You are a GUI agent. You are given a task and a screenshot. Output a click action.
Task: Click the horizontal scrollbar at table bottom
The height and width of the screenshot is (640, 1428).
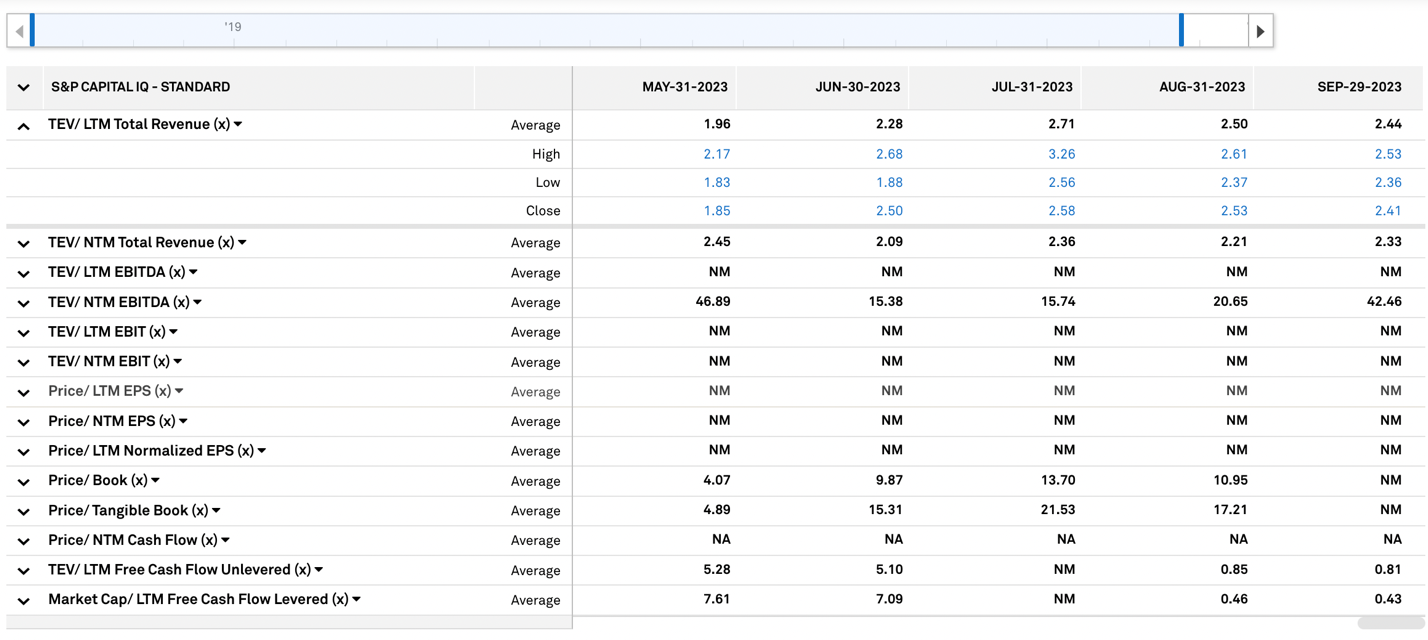coord(1390,623)
